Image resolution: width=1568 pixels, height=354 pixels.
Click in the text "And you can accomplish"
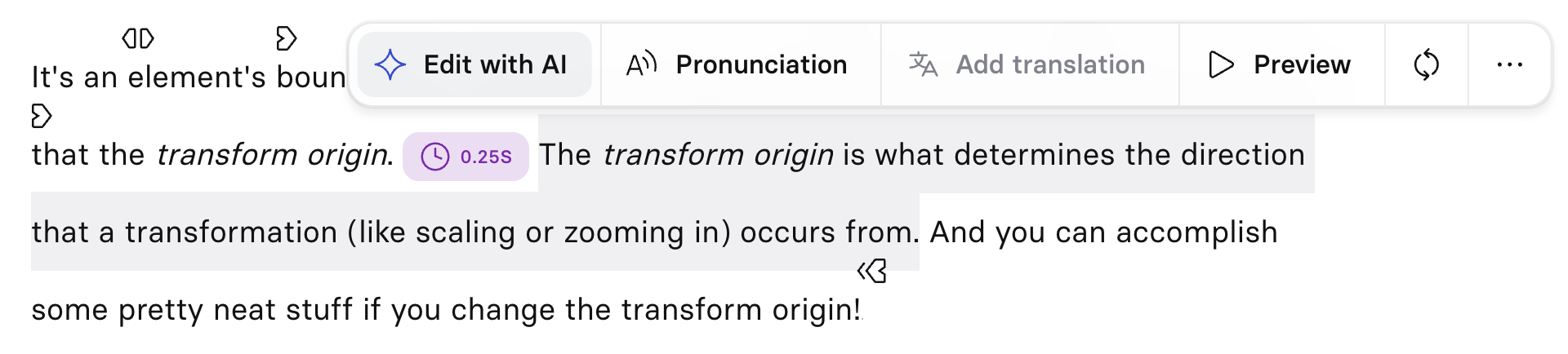[1103, 233]
